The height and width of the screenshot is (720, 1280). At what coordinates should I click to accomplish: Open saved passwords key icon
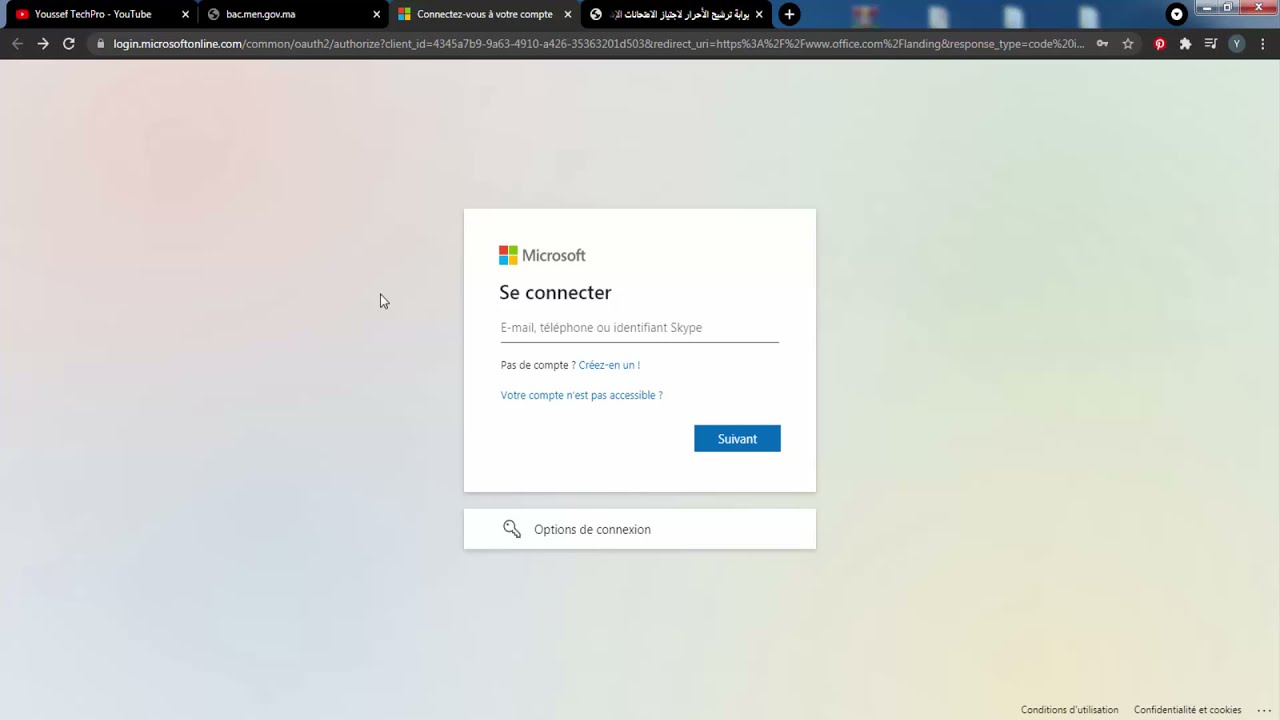[x=1102, y=44]
